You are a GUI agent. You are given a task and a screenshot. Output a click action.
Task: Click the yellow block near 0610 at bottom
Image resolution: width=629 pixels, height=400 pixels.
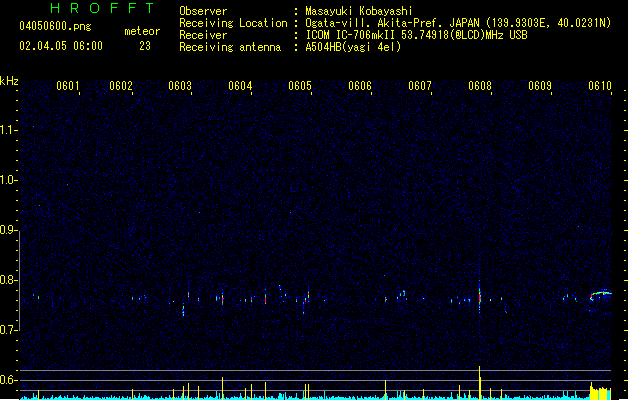click(600, 391)
